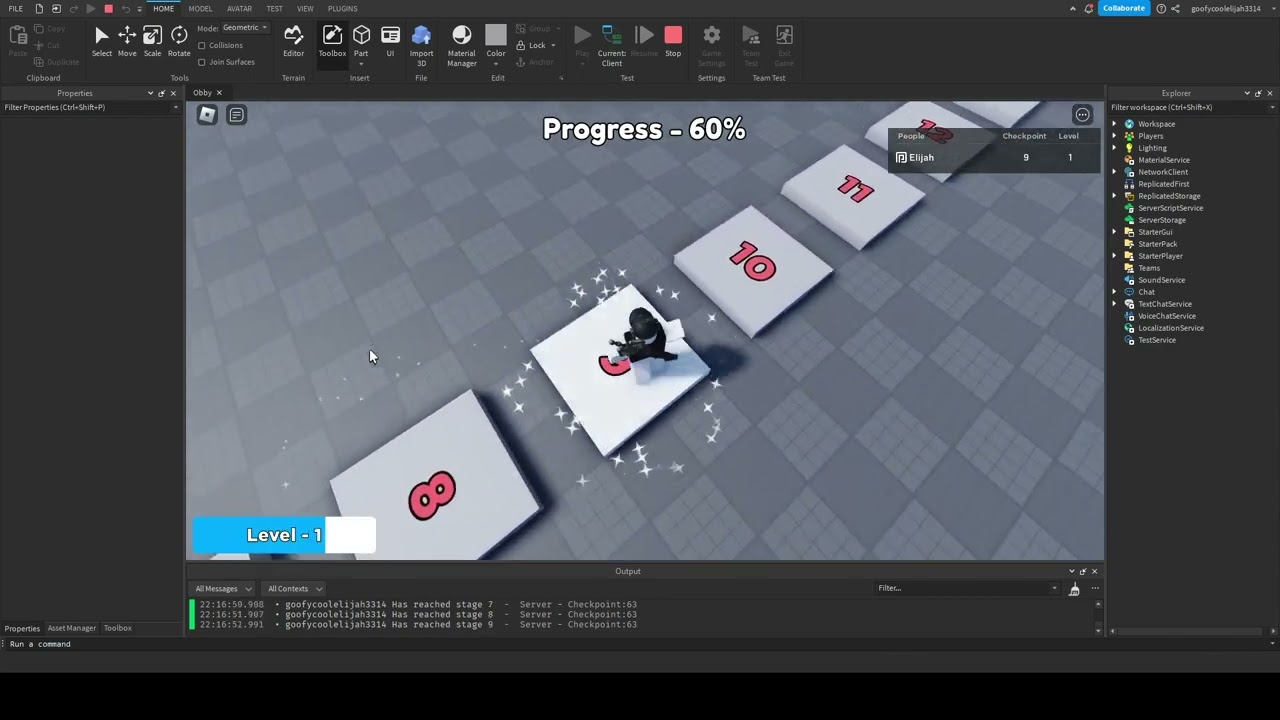This screenshot has width=1280, height=720.
Task: Switch to the MODEL ribbon tab
Action: pos(200,8)
